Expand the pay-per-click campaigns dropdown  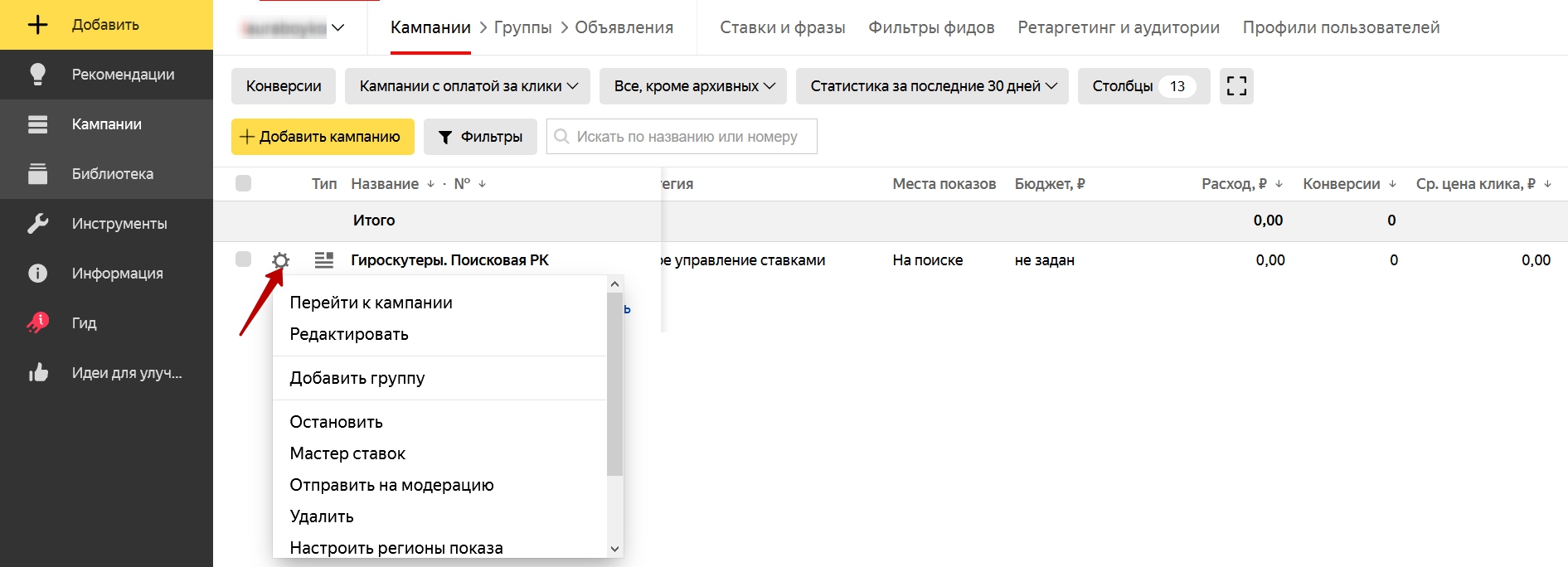[x=468, y=86]
